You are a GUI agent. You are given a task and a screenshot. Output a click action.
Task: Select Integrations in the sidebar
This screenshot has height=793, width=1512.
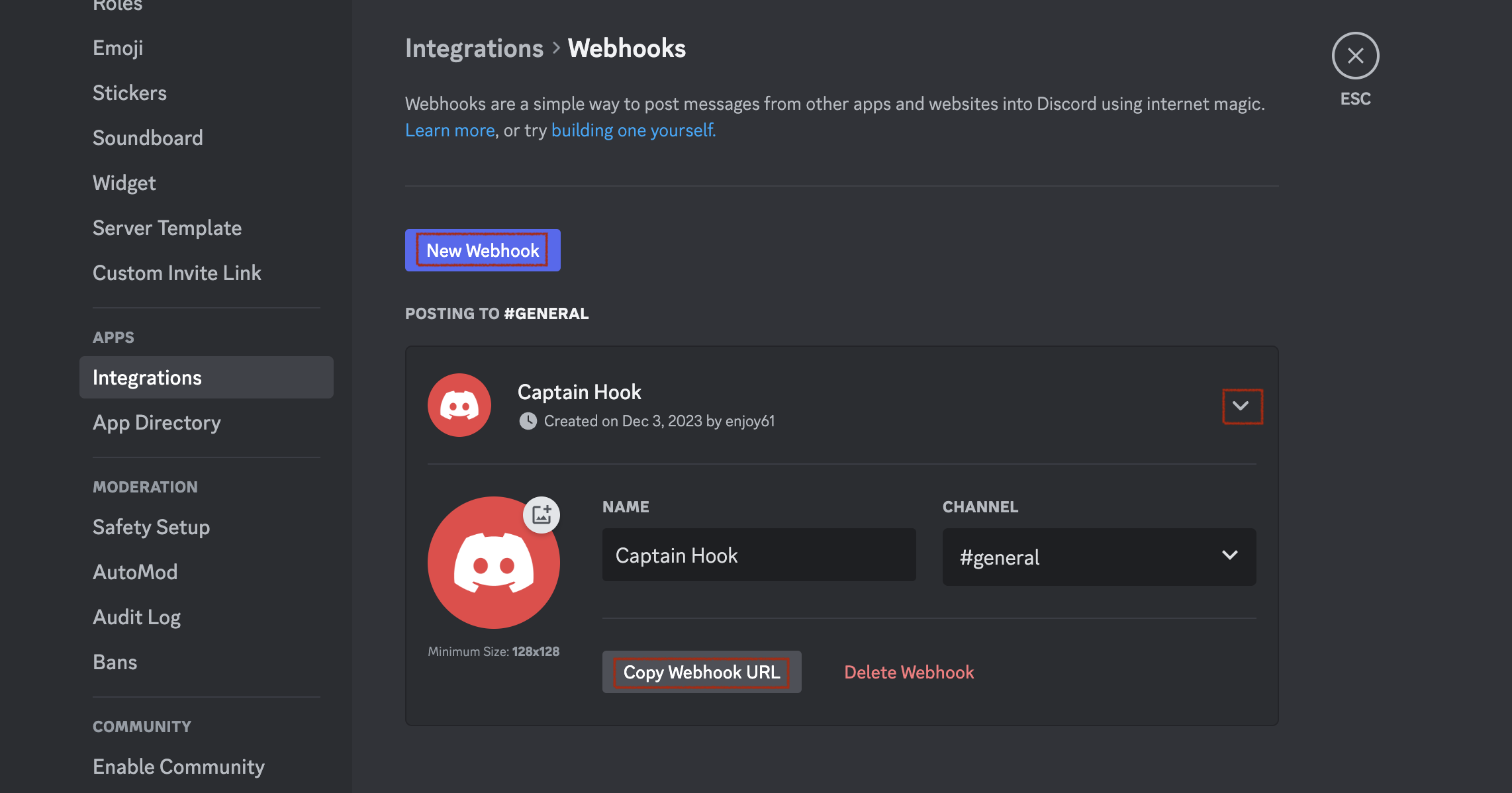tap(207, 377)
